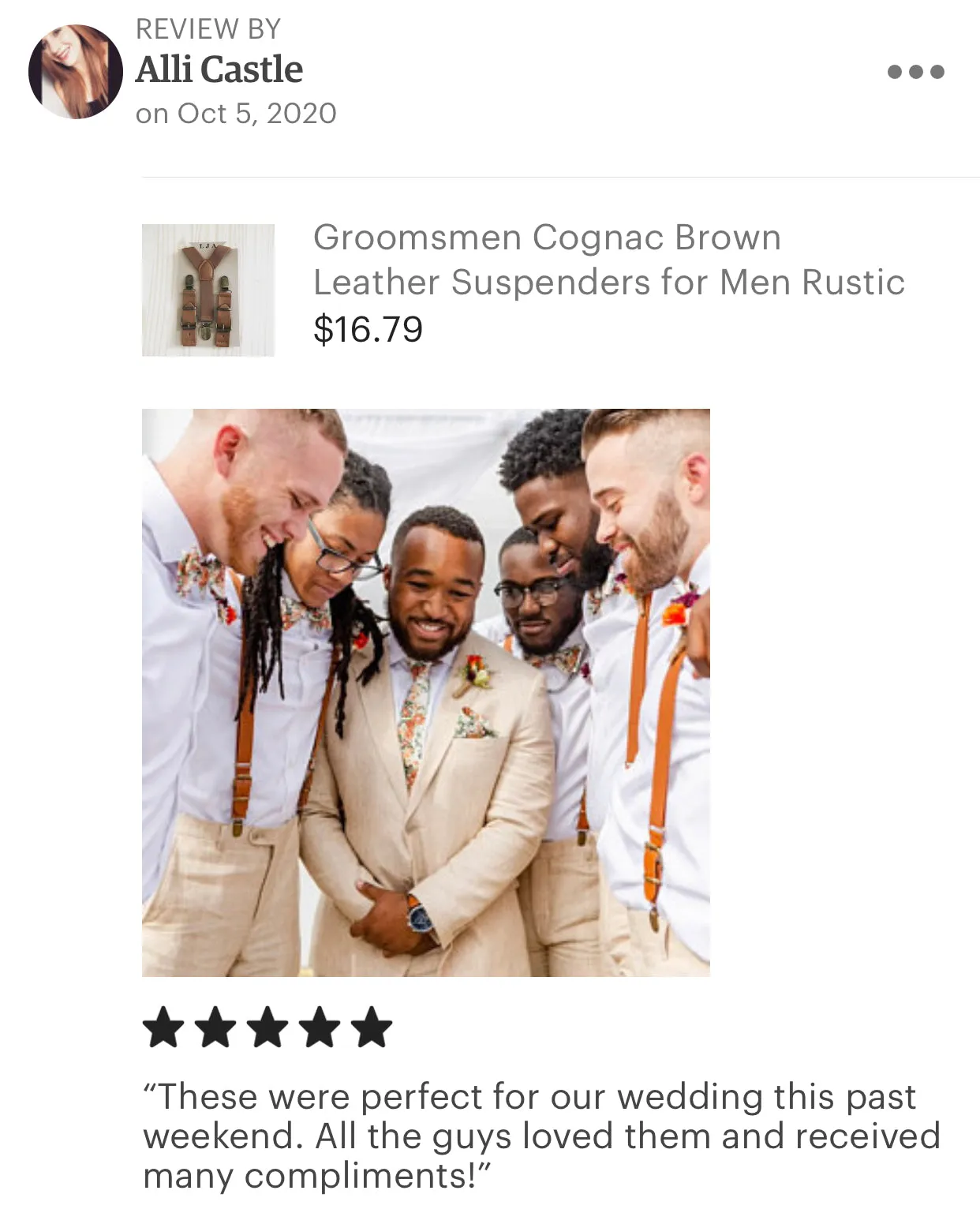
Task: Open the leather suspenders product thumbnail
Action: coord(208,290)
